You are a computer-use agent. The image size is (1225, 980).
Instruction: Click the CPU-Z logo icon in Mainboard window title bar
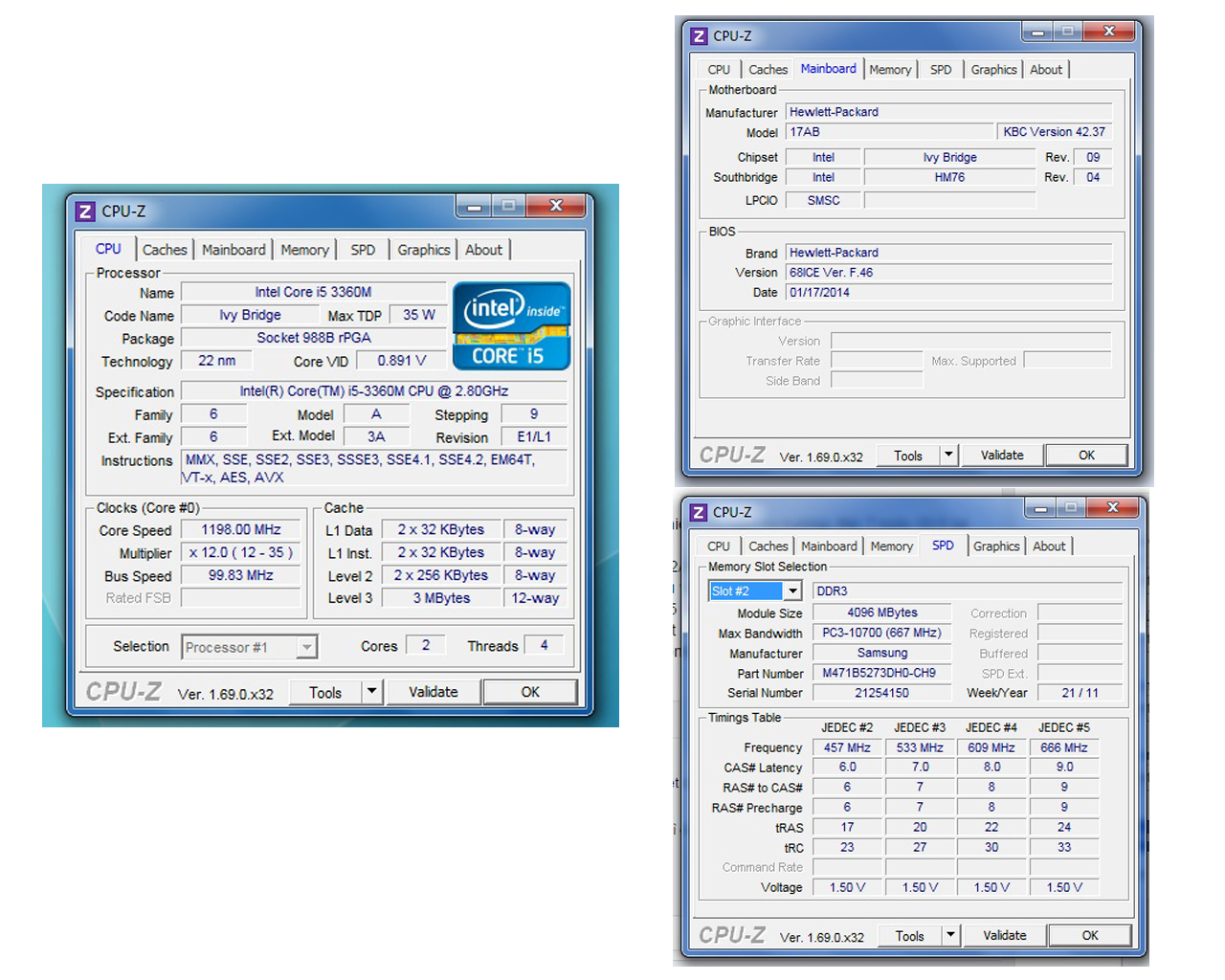click(x=700, y=36)
